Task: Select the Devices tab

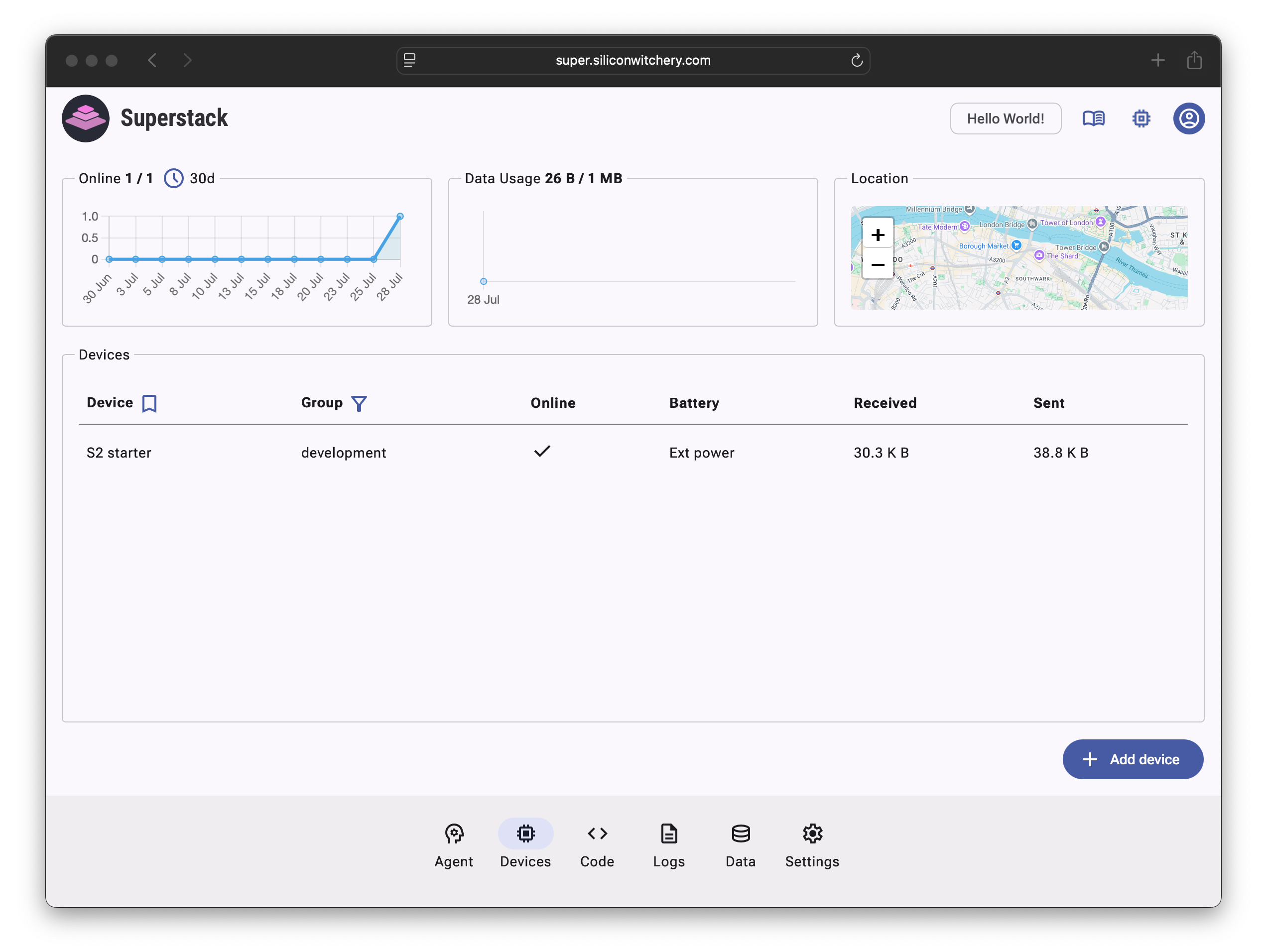Action: pos(525,845)
